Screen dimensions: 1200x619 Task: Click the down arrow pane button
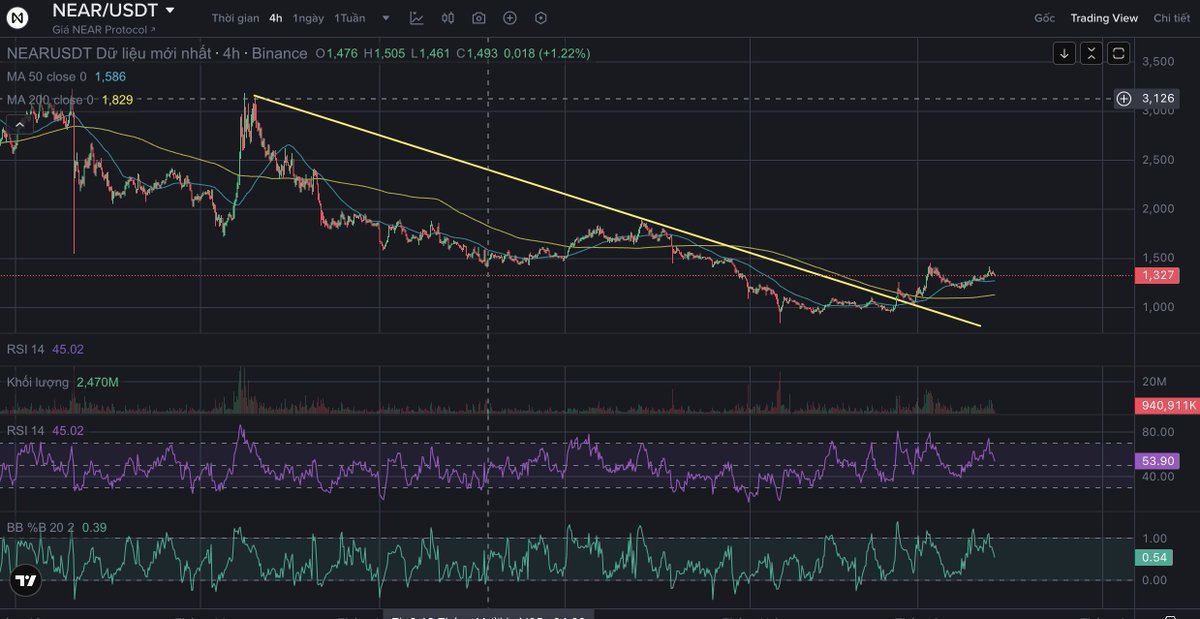pyautogui.click(x=1064, y=53)
